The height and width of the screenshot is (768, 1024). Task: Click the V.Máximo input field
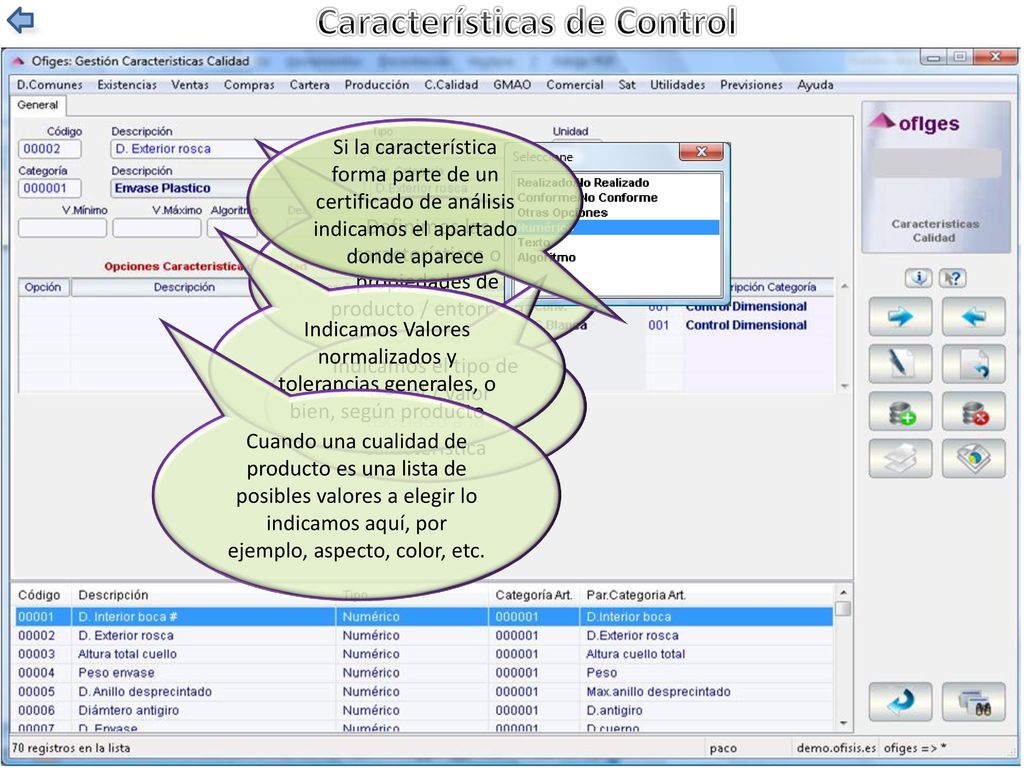point(157,228)
